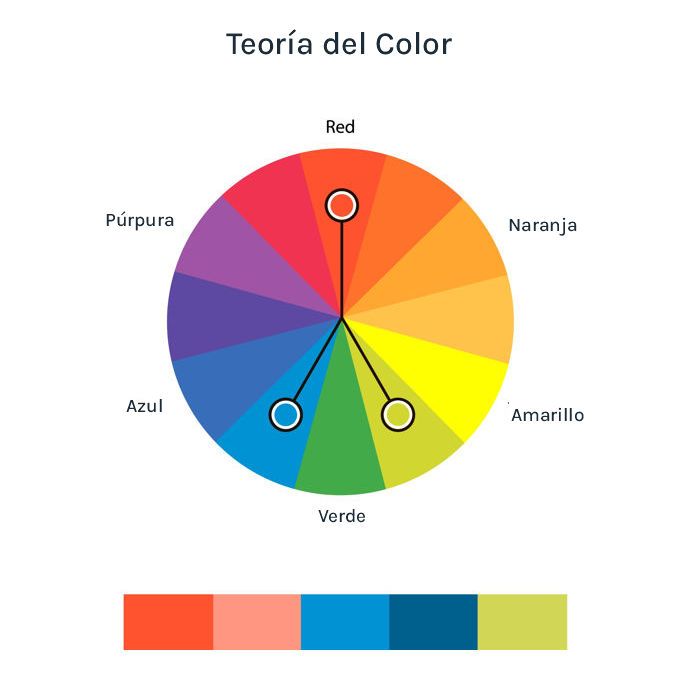
Task: Select the dark navy blue palette swatch
Action: (x=433, y=622)
